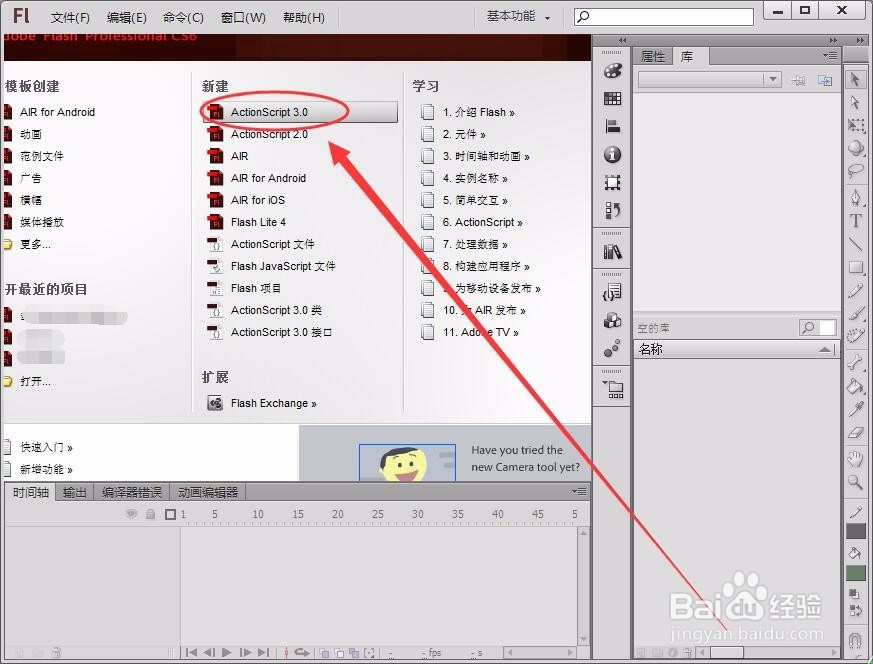Toggle Snap to Objects magnet
Screen dimensions: 873x664
pyautogui.click(x=855, y=640)
